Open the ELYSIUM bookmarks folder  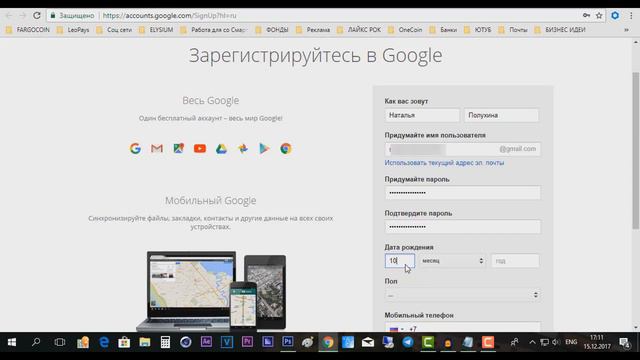tap(156, 30)
